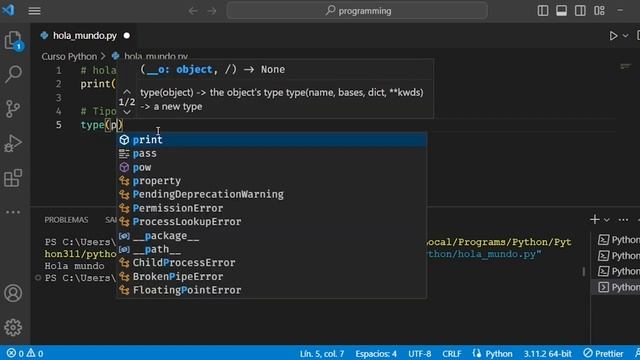The image size is (640, 360).
Task: Expand new terminal profile dropdown
Action: (x=607, y=220)
